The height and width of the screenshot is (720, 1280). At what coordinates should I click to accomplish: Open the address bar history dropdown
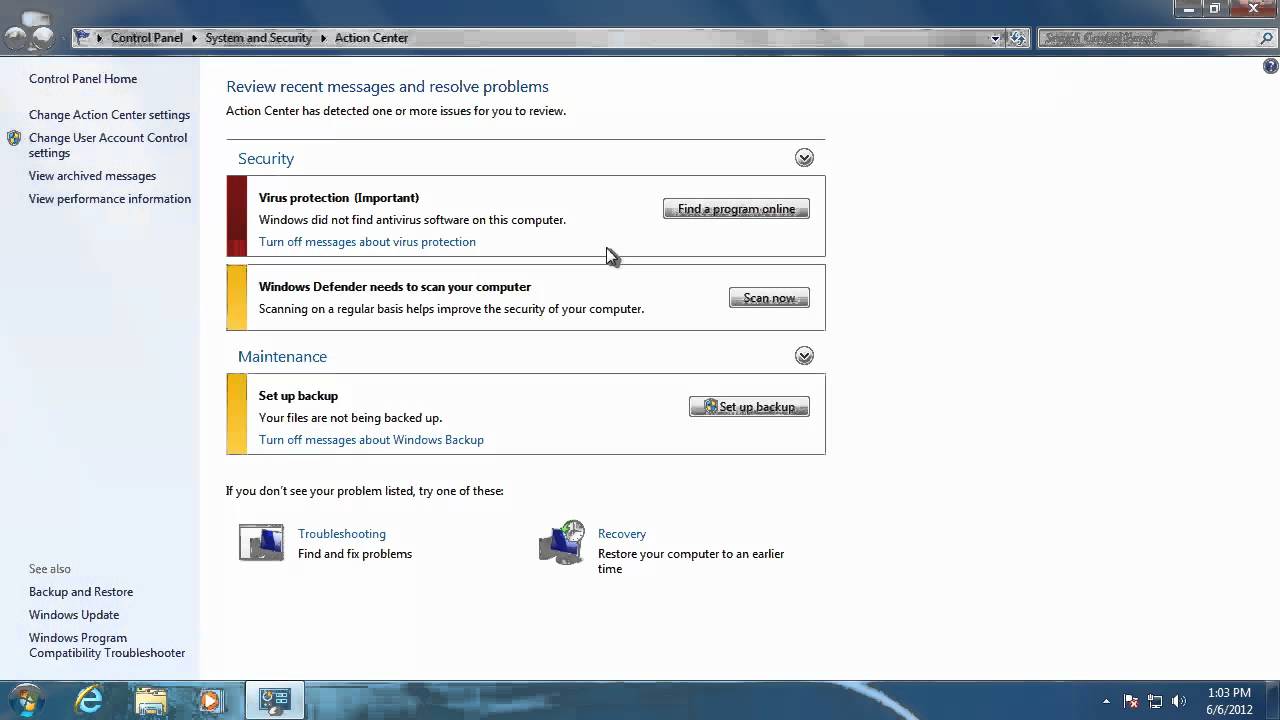[x=995, y=38]
